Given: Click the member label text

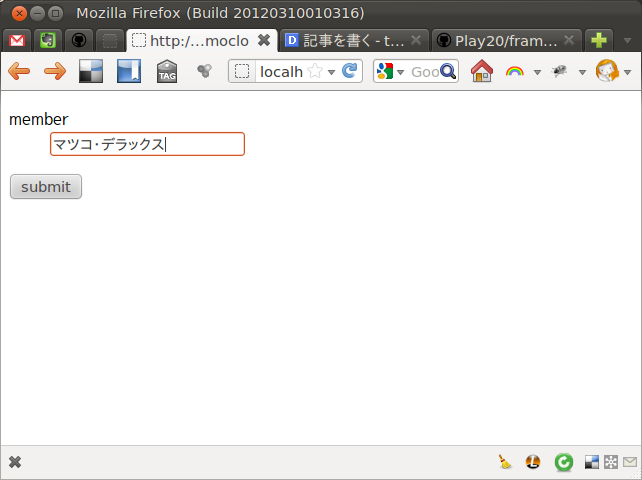Looking at the screenshot, I should point(38,120).
